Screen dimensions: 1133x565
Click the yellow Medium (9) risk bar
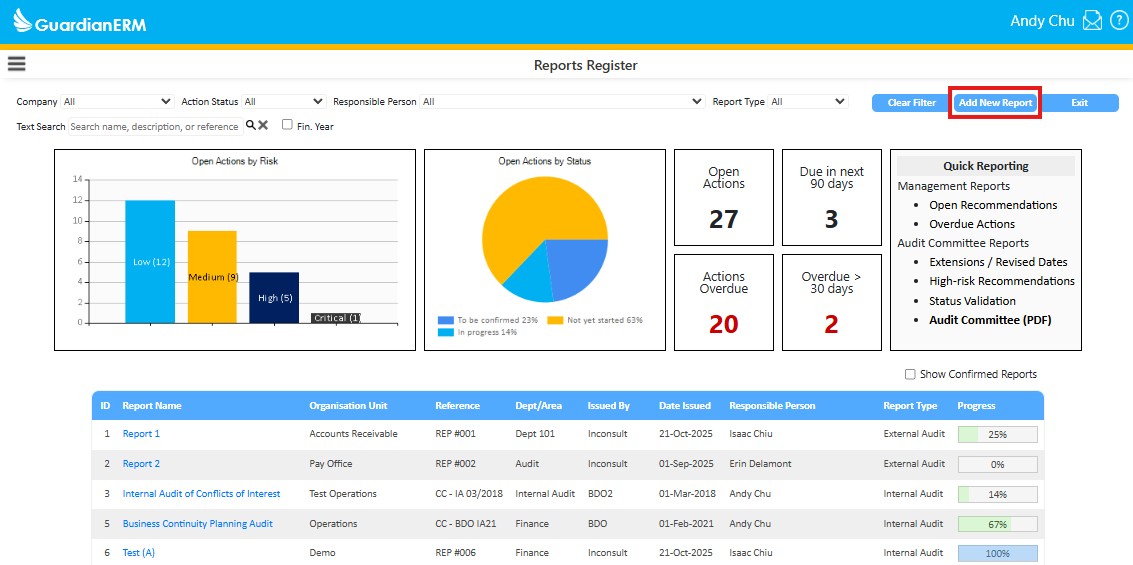212,277
